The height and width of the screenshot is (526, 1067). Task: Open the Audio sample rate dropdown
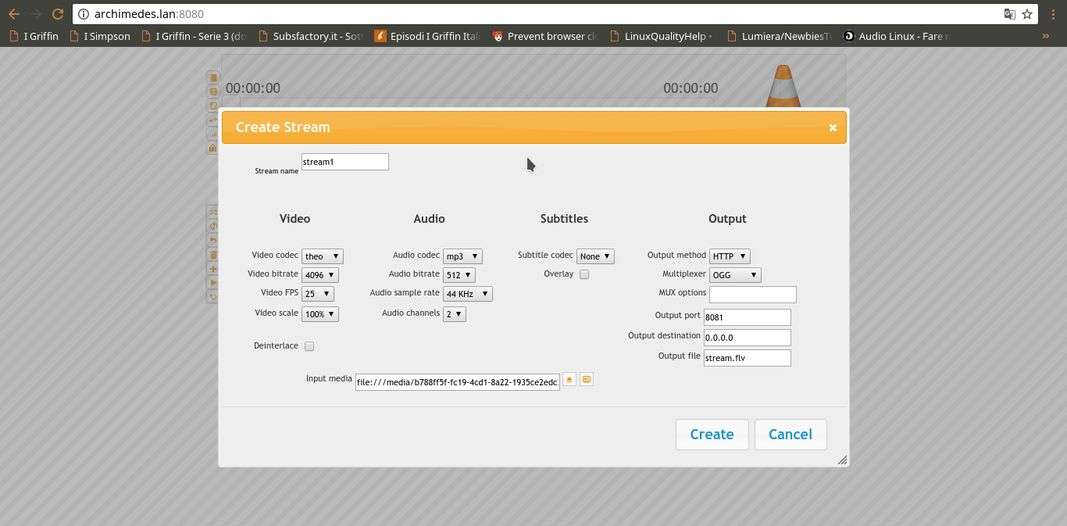click(467, 294)
